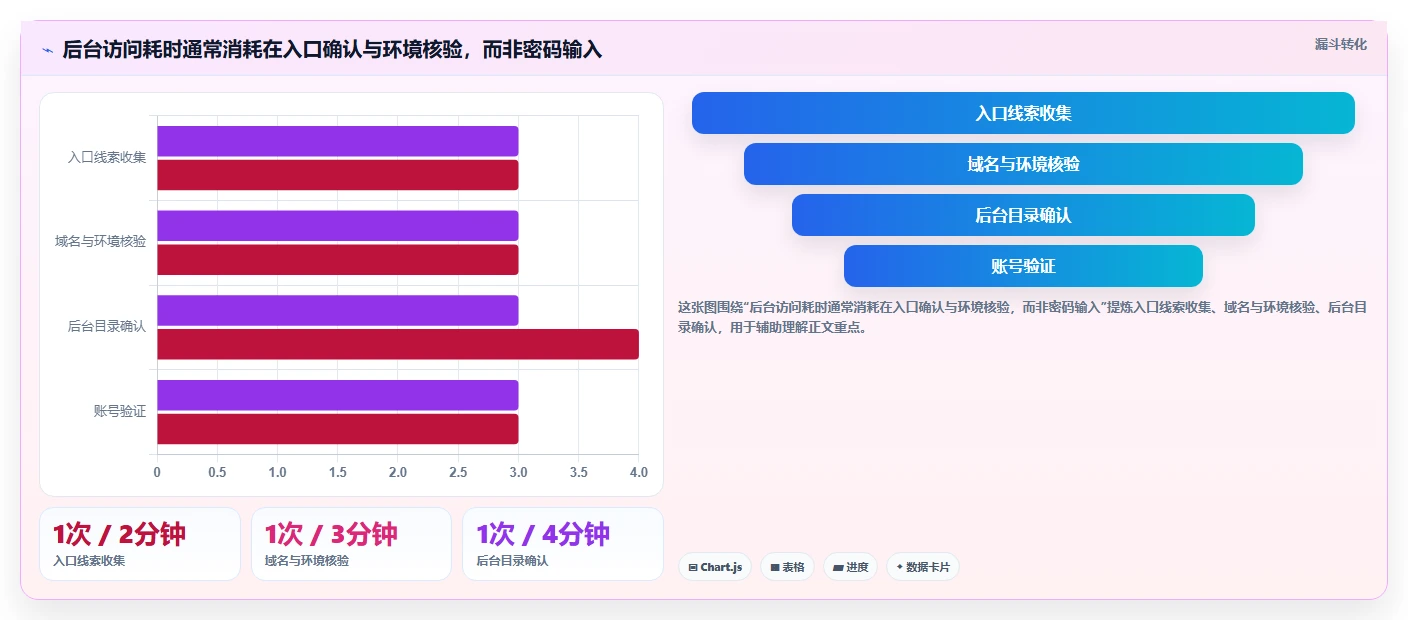This screenshot has height=620, width=1408.
Task: Click the 2.0 tick on the x-axis
Action: 398,472
